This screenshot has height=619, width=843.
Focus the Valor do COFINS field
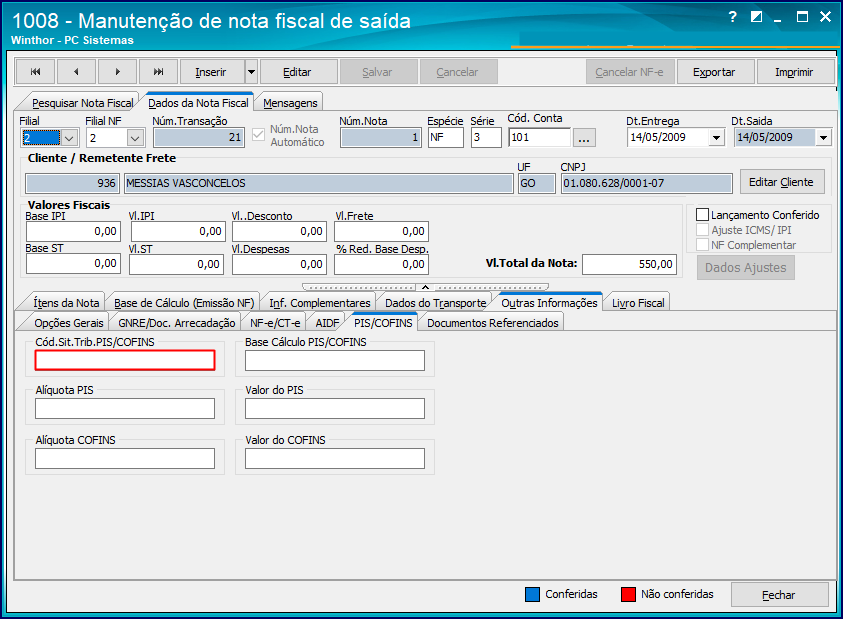[335, 459]
